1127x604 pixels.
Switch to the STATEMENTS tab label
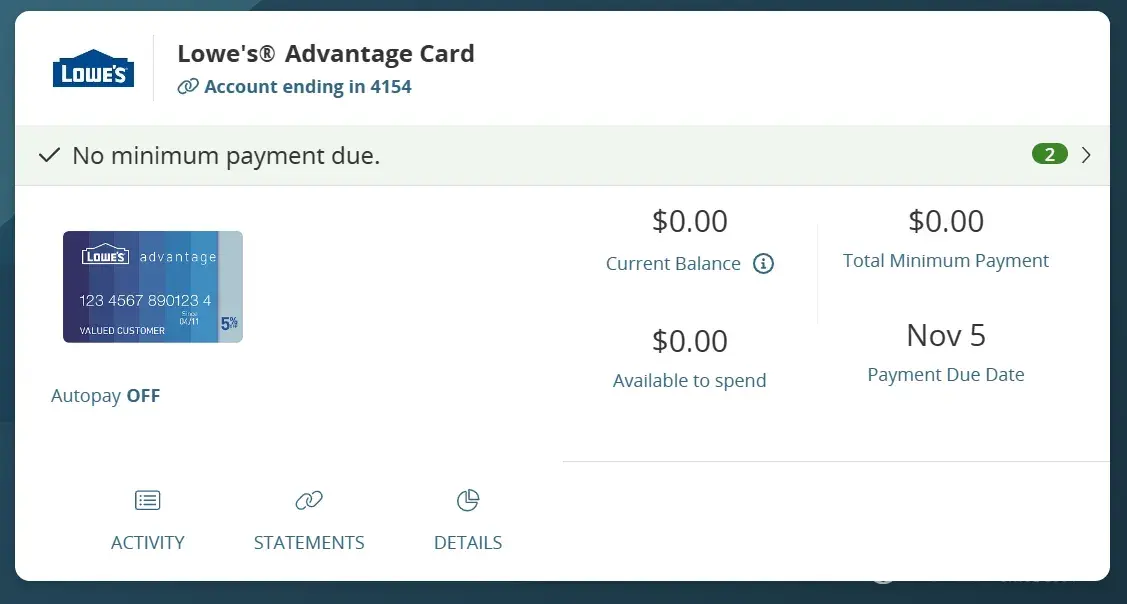[309, 543]
